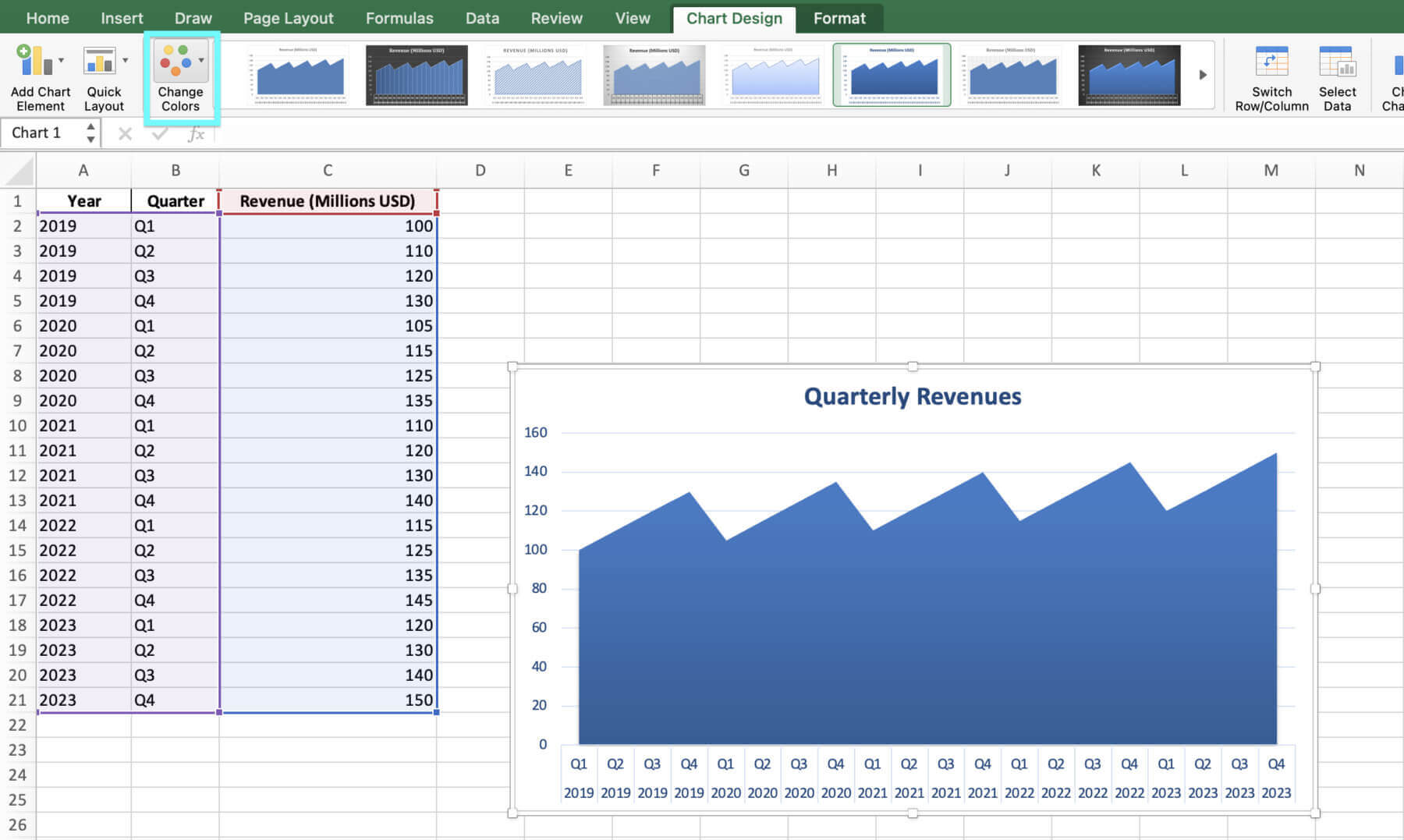
Task: Click cell C21 with value 150
Action: click(328, 700)
